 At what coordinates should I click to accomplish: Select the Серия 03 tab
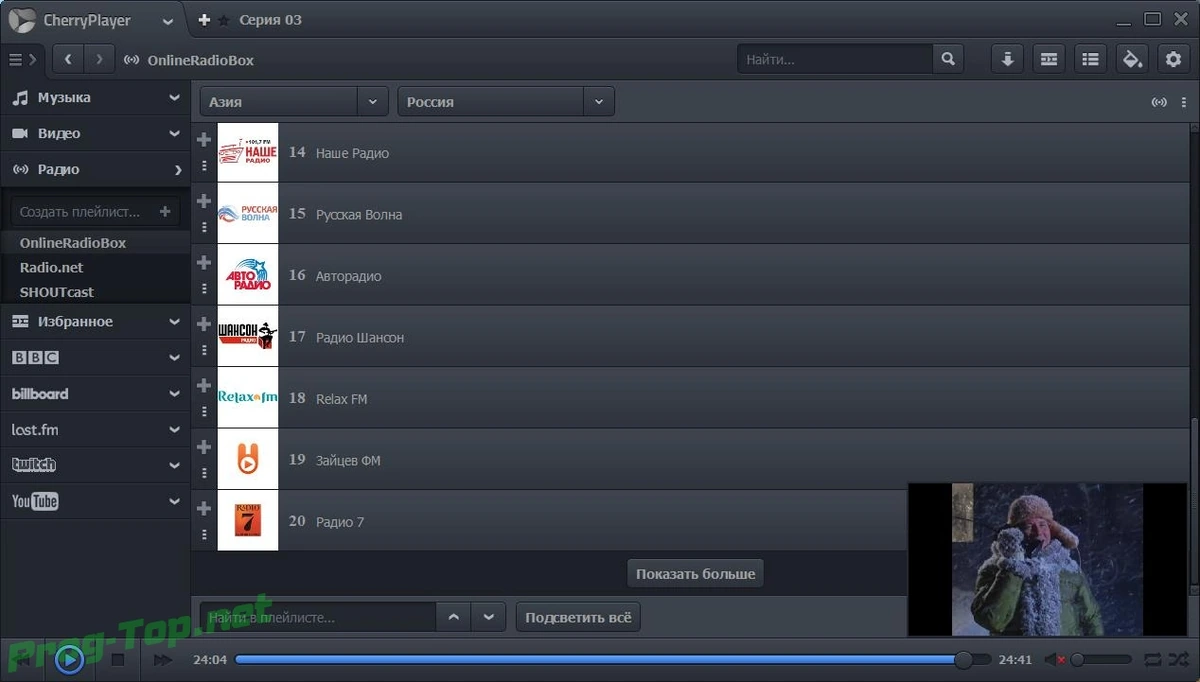point(271,20)
